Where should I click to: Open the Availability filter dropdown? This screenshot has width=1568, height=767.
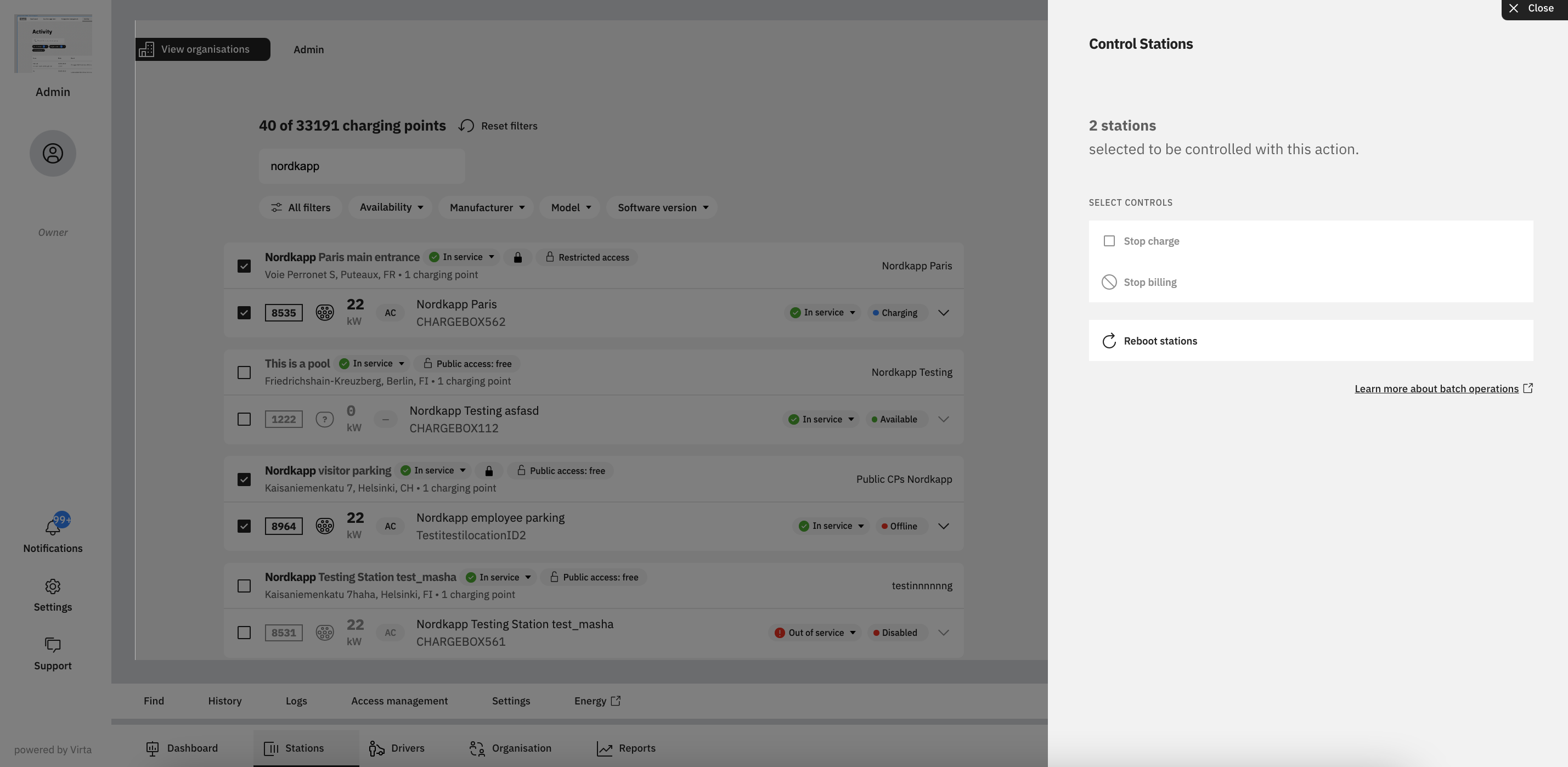tap(391, 207)
